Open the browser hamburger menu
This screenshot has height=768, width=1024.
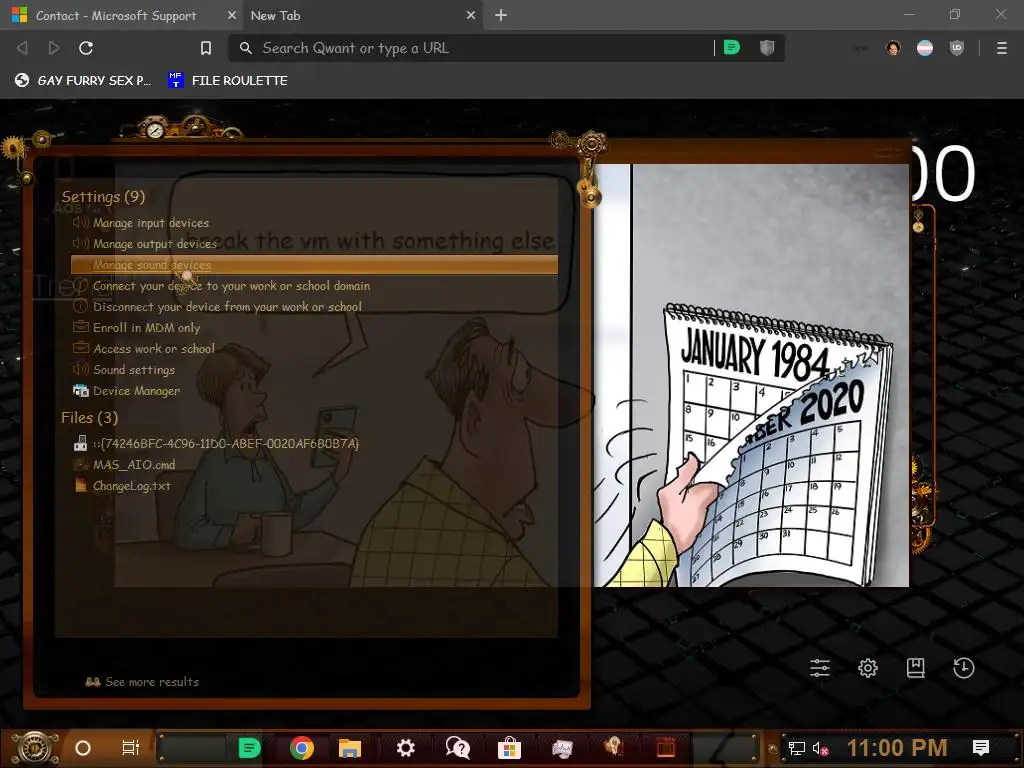(x=1002, y=48)
